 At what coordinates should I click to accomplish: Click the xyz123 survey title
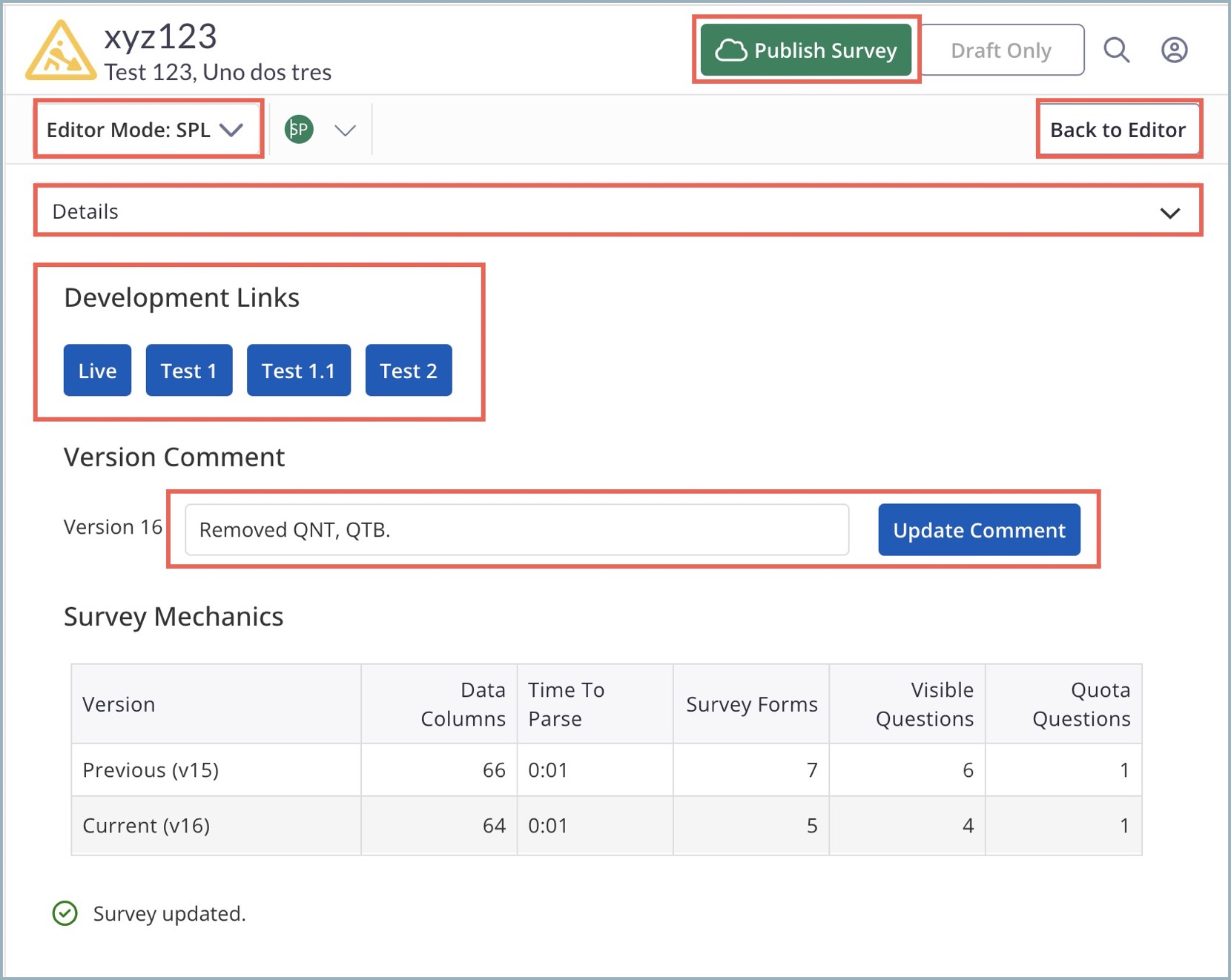point(160,36)
